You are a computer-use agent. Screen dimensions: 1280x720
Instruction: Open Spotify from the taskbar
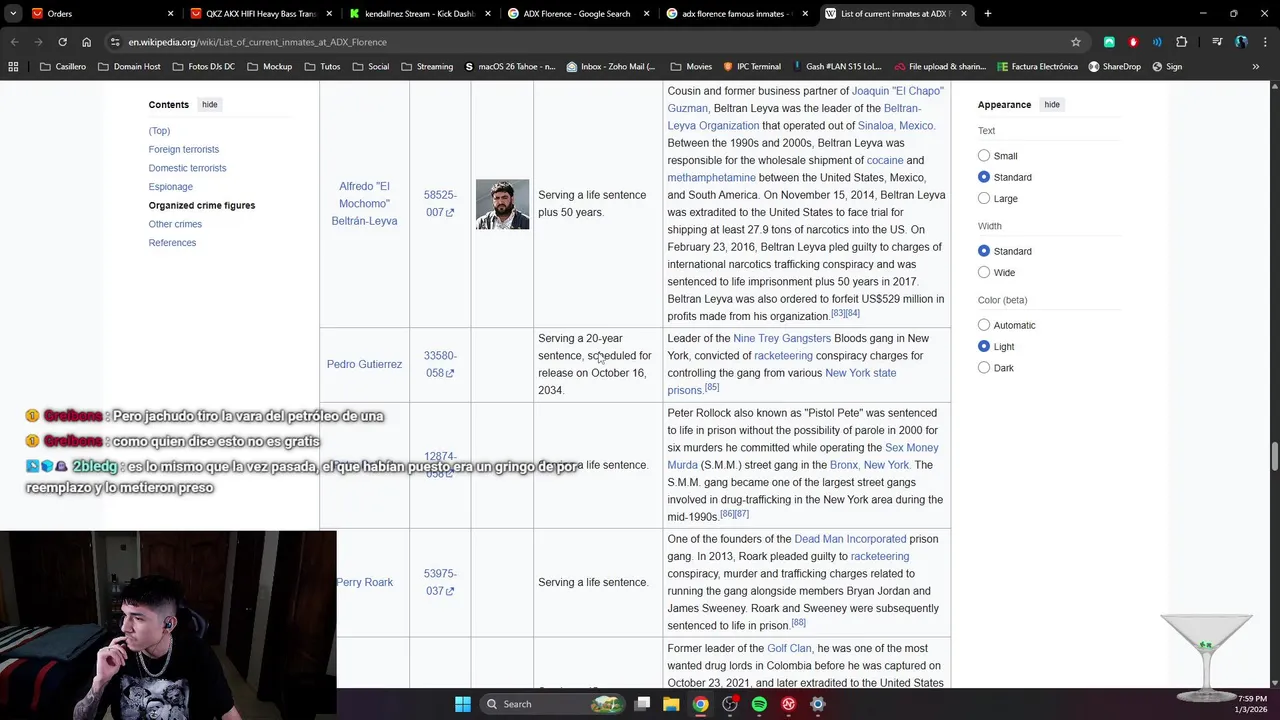coord(759,704)
